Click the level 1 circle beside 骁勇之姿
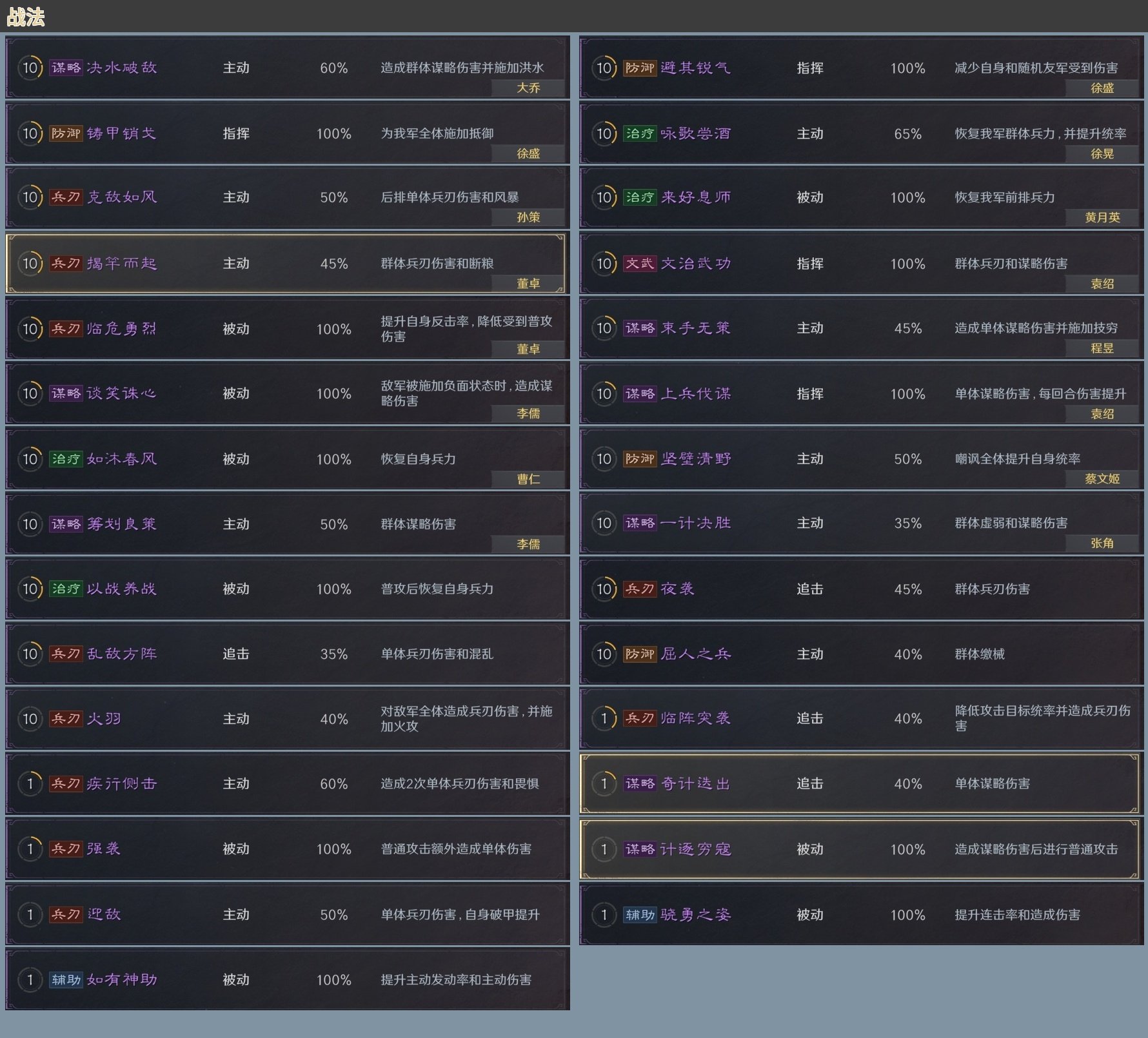This screenshot has width=1148, height=1038. (604, 915)
